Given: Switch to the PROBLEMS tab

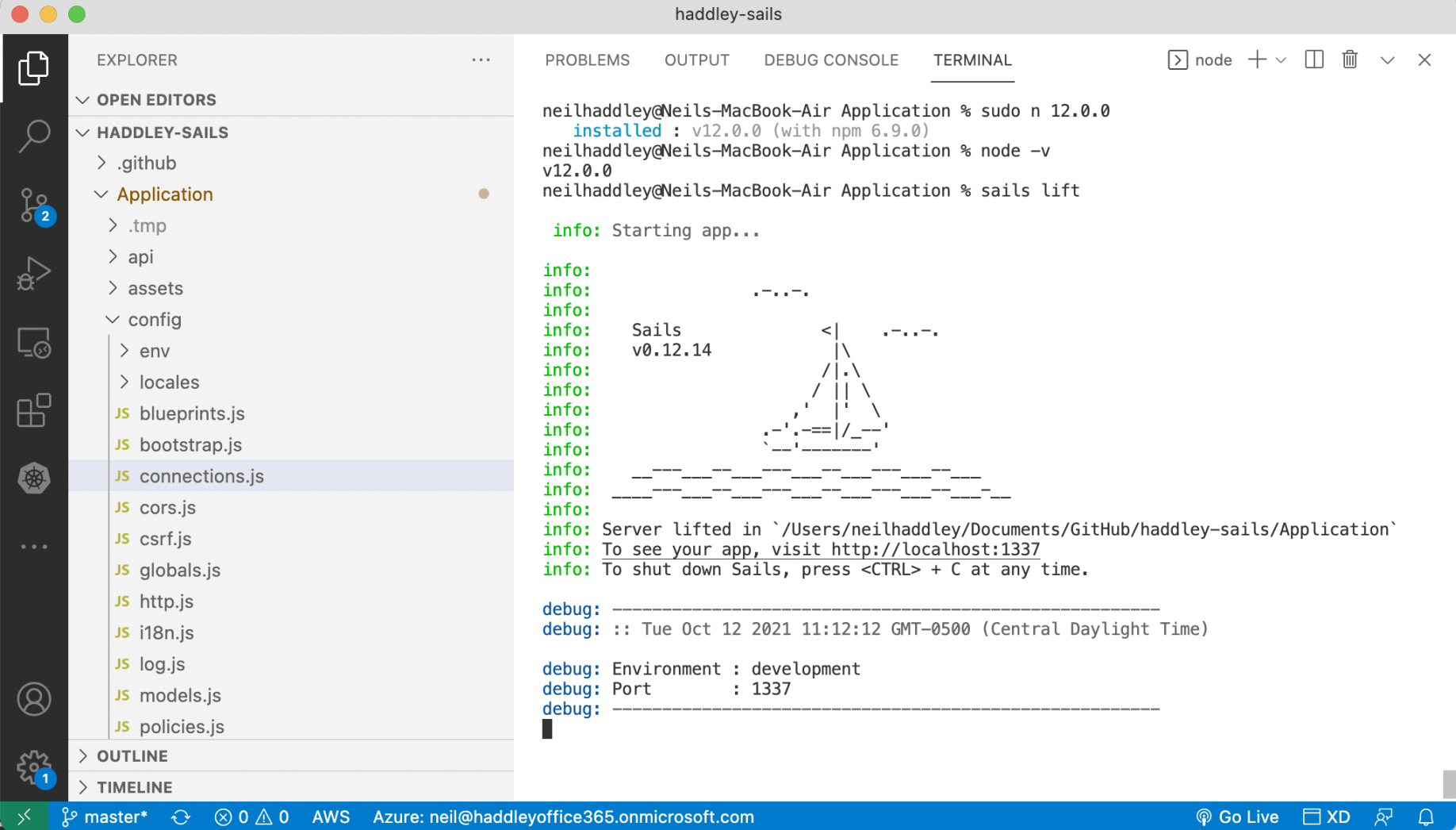Looking at the screenshot, I should coord(587,60).
